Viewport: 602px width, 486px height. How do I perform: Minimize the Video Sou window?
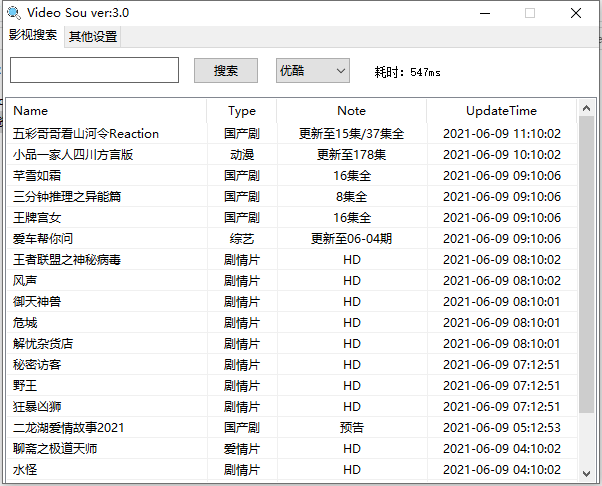point(485,13)
